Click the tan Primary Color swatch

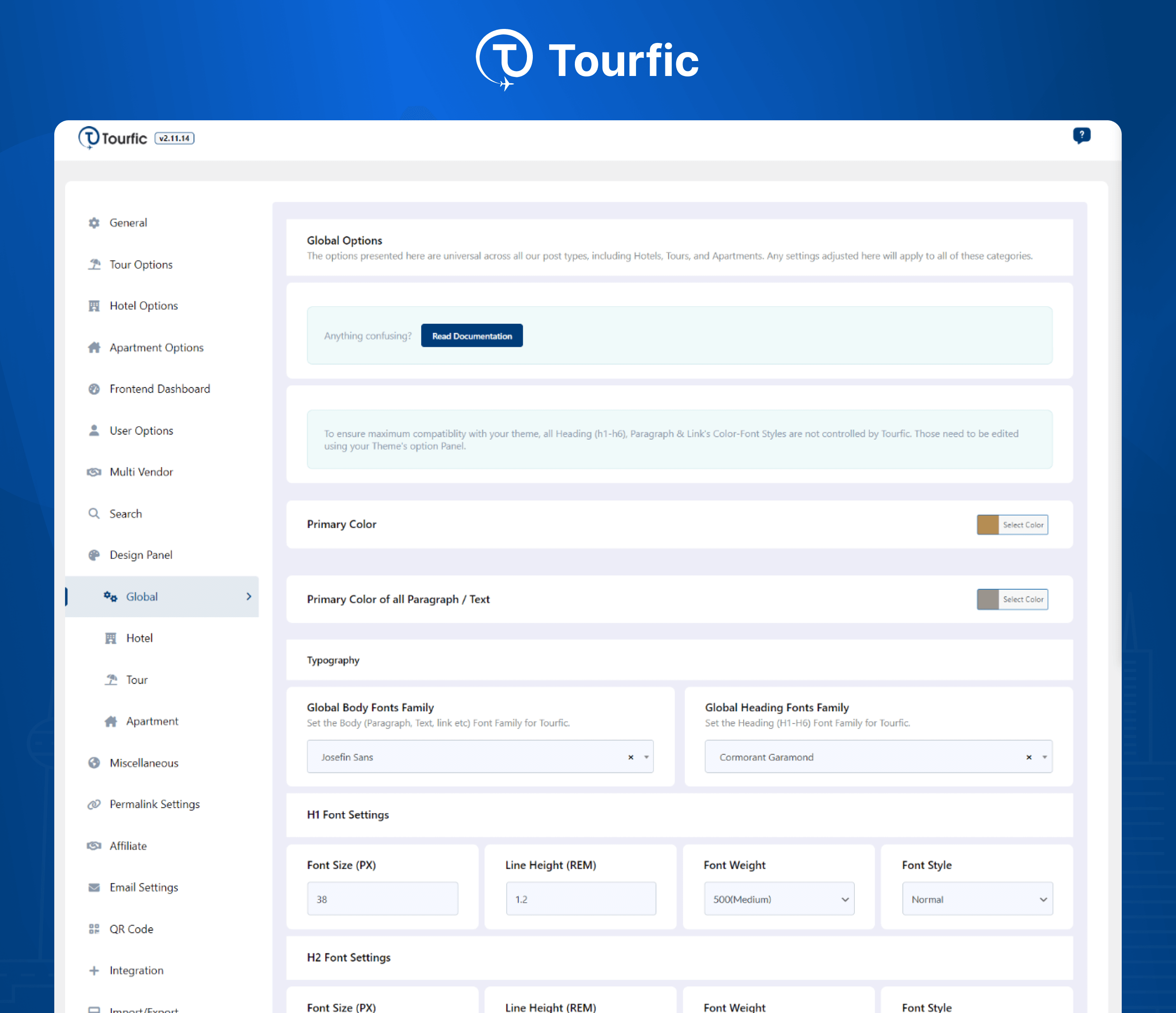click(987, 525)
